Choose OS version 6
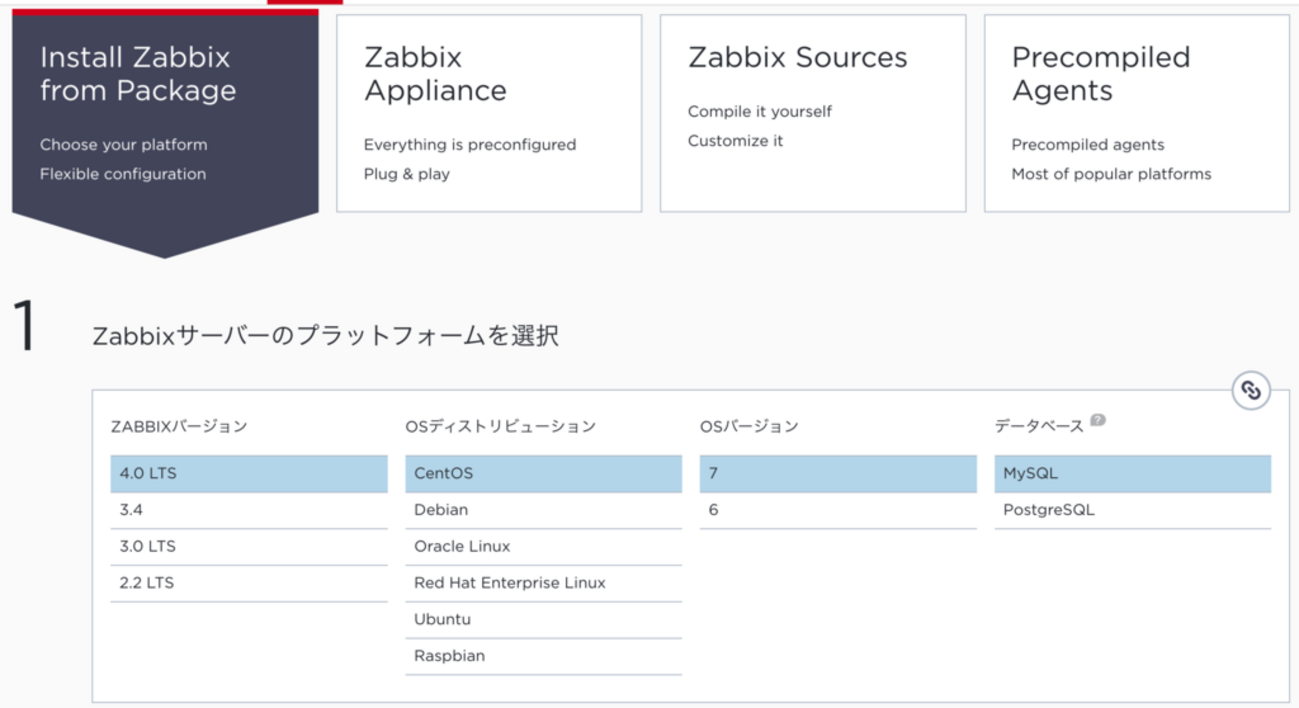This screenshot has width=1299, height=708. 838,510
